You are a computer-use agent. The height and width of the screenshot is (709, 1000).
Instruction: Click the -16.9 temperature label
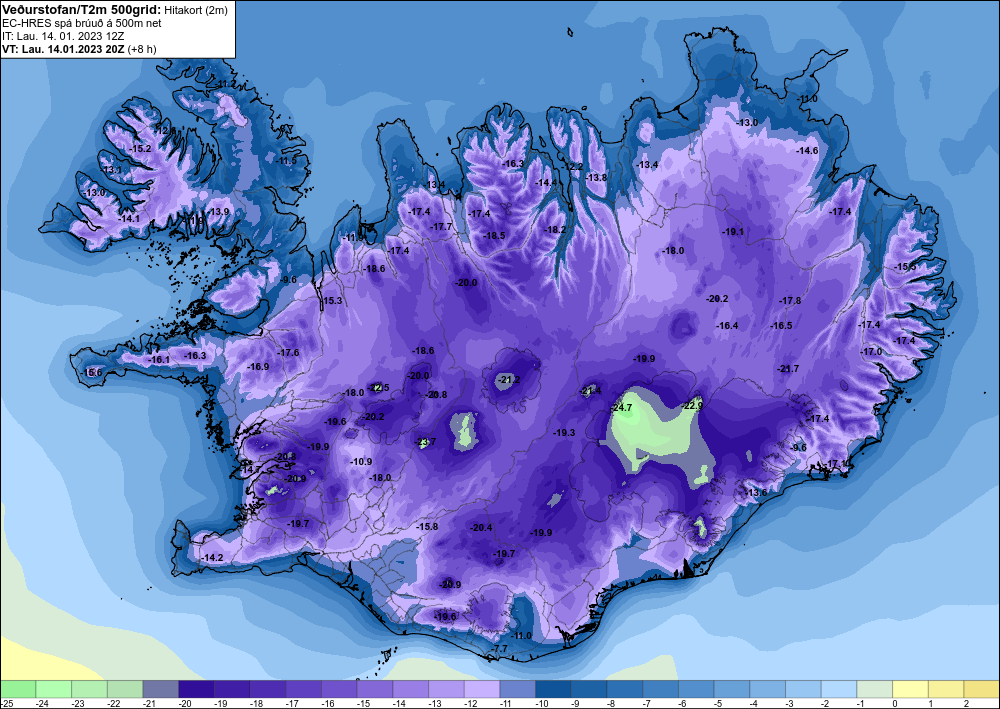[x=258, y=367]
